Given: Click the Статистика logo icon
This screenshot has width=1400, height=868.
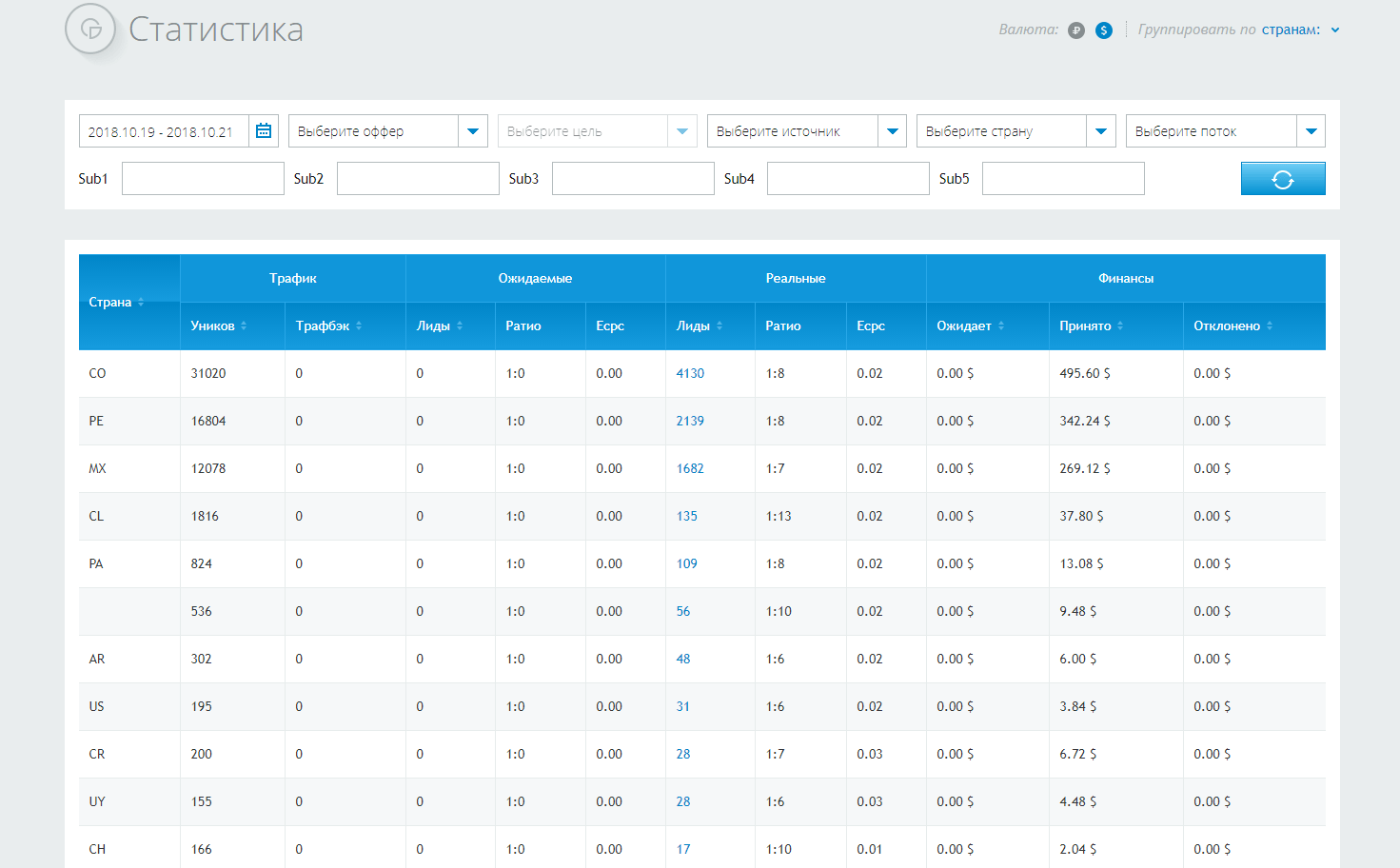Looking at the screenshot, I should tap(91, 30).
